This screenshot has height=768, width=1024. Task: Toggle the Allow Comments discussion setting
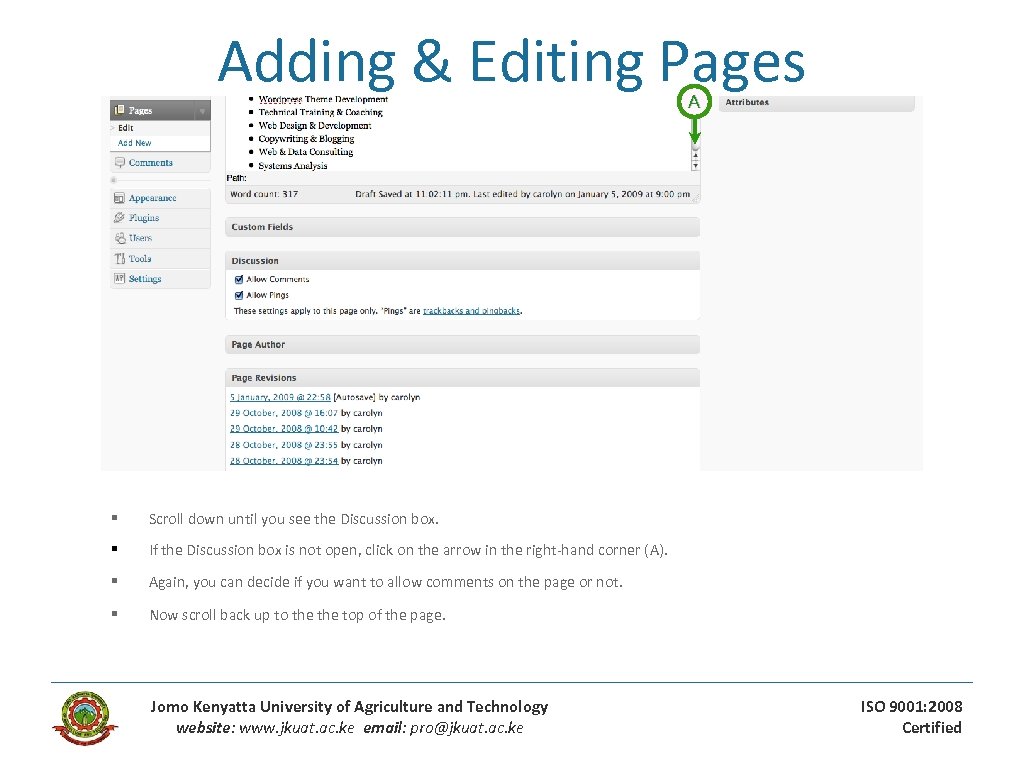pyautogui.click(x=238, y=279)
